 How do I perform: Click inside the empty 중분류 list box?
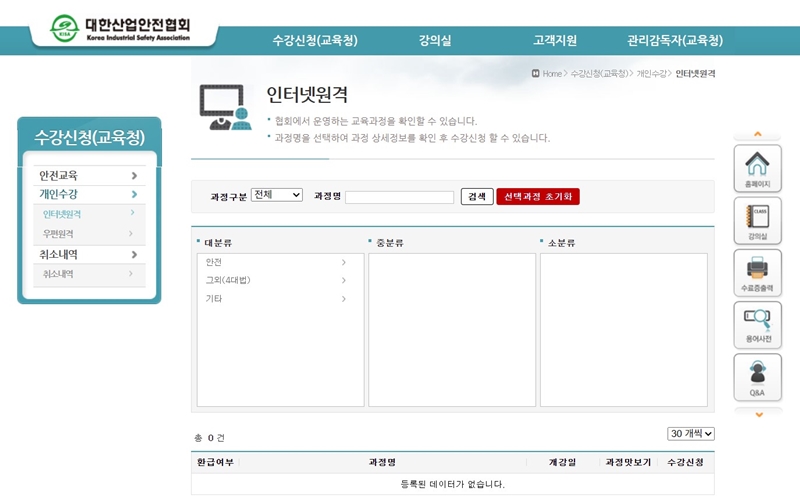[452, 330]
